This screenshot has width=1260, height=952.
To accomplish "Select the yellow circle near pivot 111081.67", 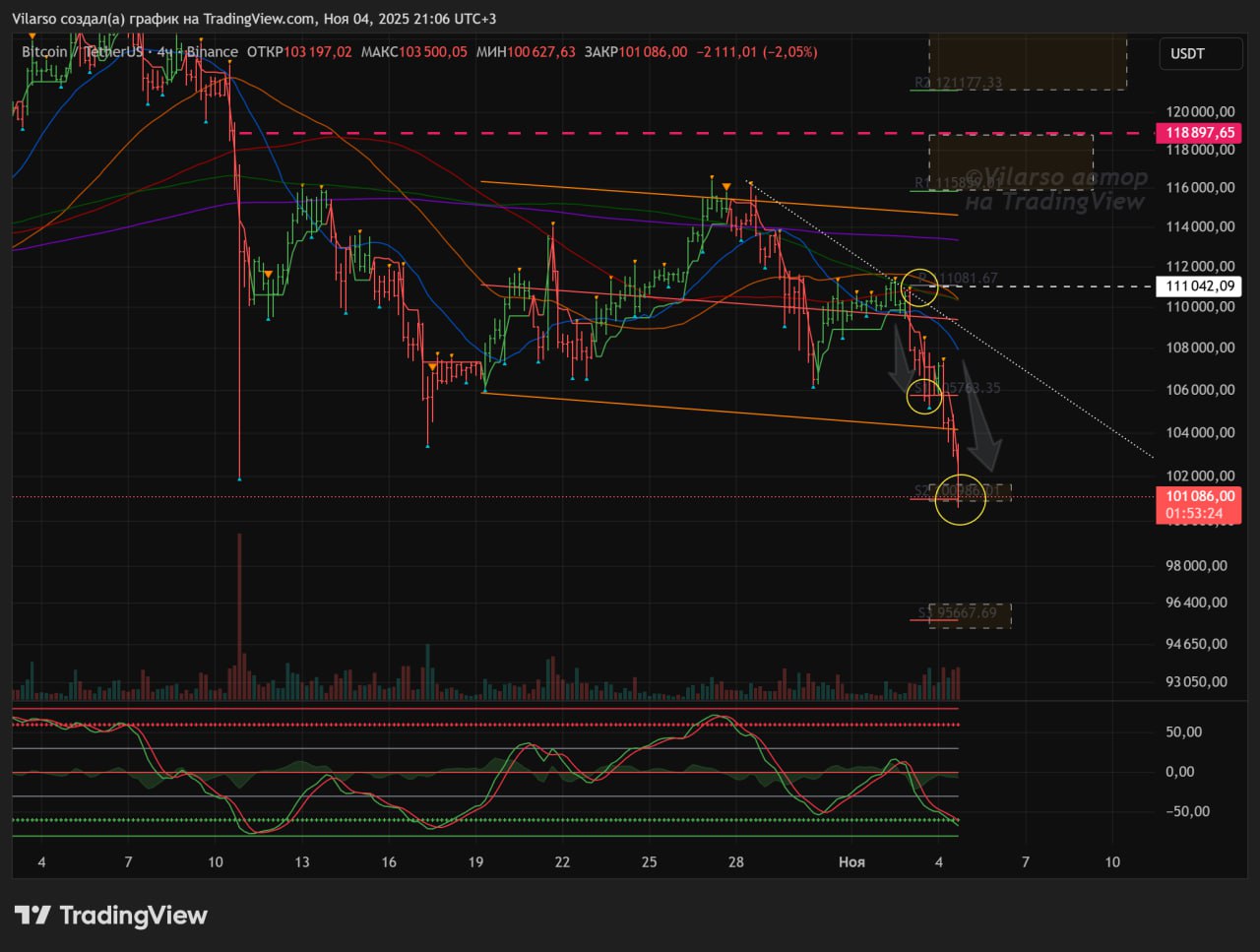I will coord(919,286).
